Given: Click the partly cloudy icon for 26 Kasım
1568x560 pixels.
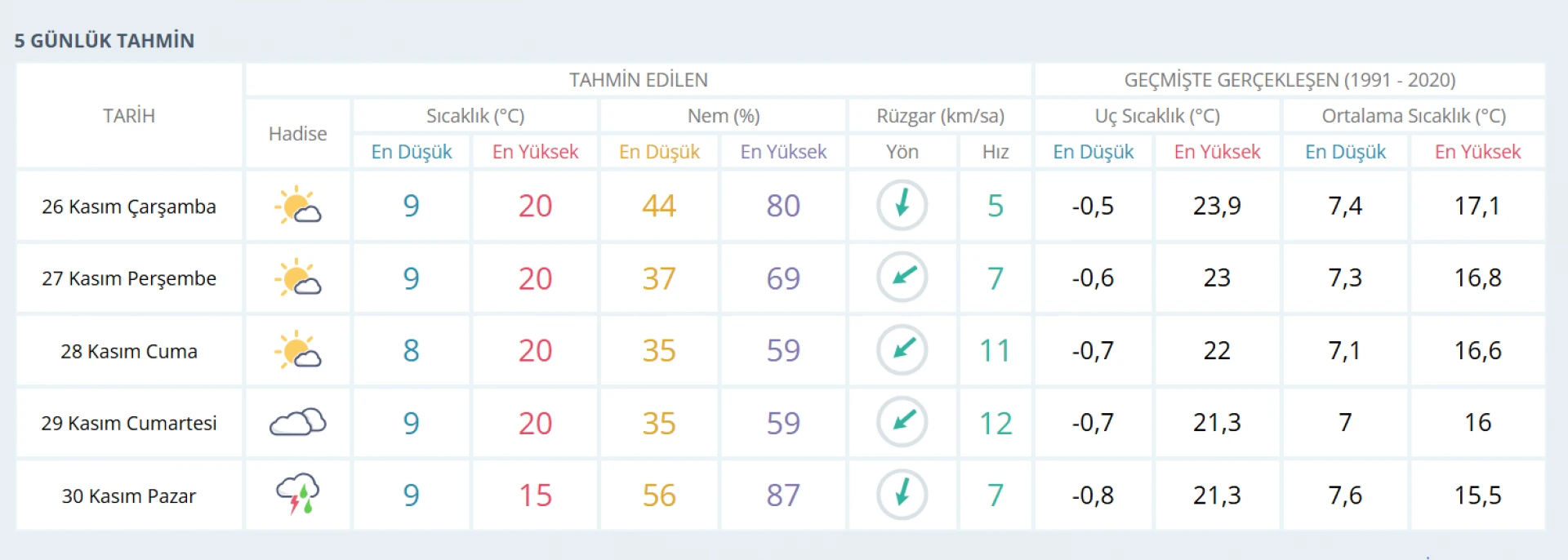Looking at the screenshot, I should click(x=297, y=206).
